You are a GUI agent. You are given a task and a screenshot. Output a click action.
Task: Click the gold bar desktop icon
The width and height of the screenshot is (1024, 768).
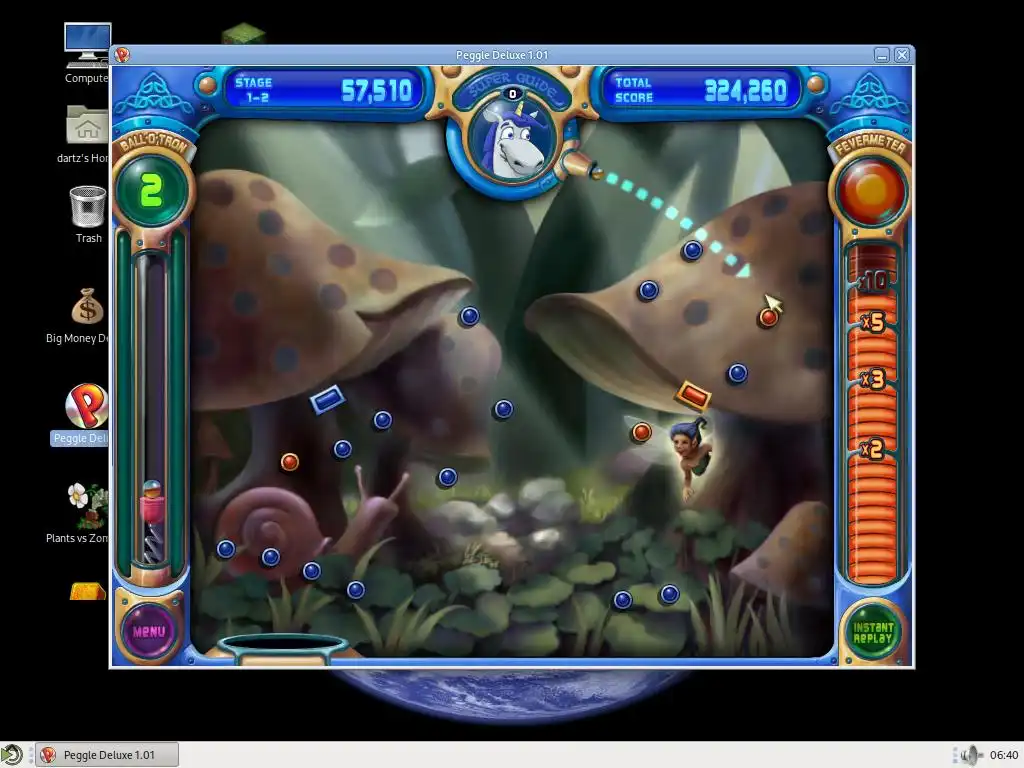pyautogui.click(x=88, y=591)
